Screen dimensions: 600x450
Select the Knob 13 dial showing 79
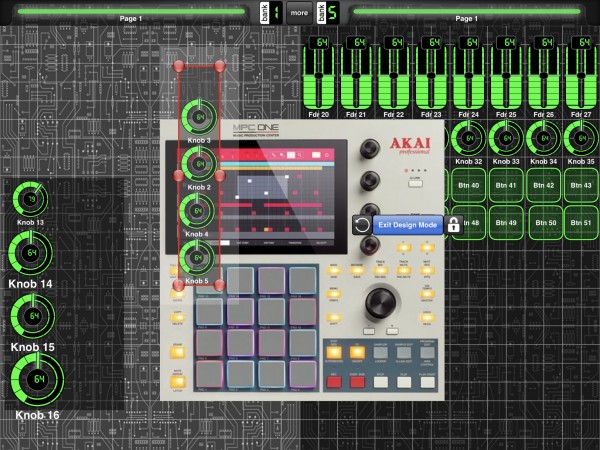pos(30,199)
